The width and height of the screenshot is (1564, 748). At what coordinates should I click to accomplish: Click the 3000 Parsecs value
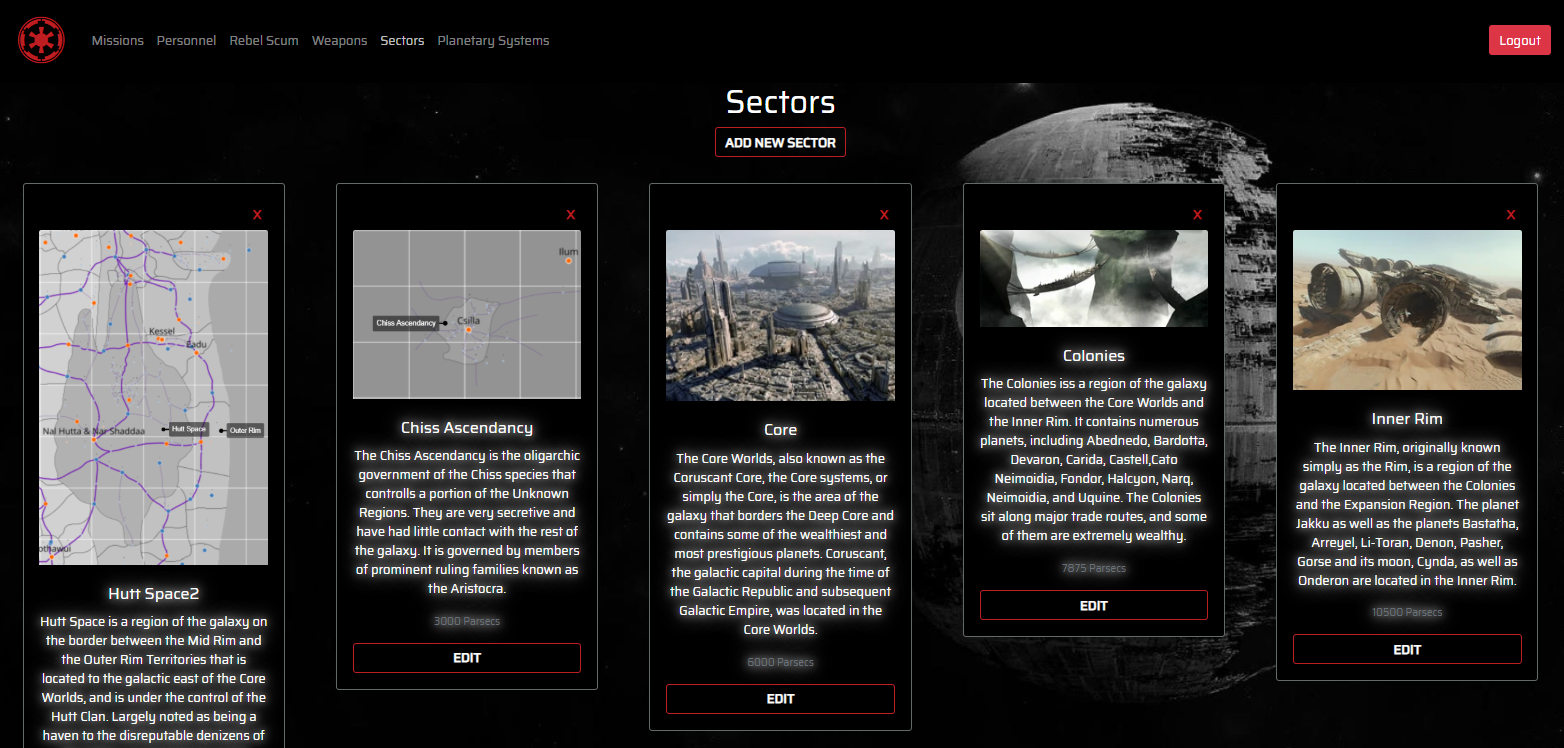point(467,621)
